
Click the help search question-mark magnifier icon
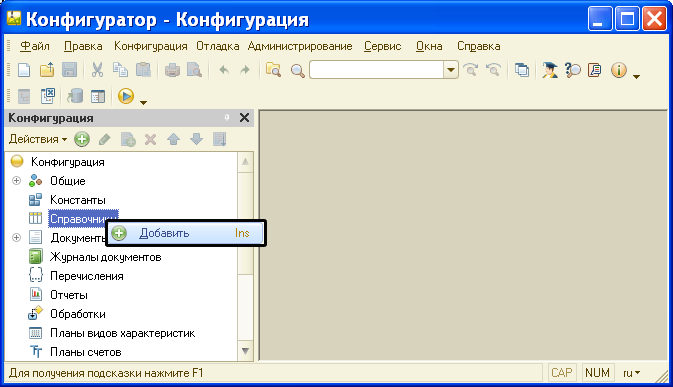573,70
